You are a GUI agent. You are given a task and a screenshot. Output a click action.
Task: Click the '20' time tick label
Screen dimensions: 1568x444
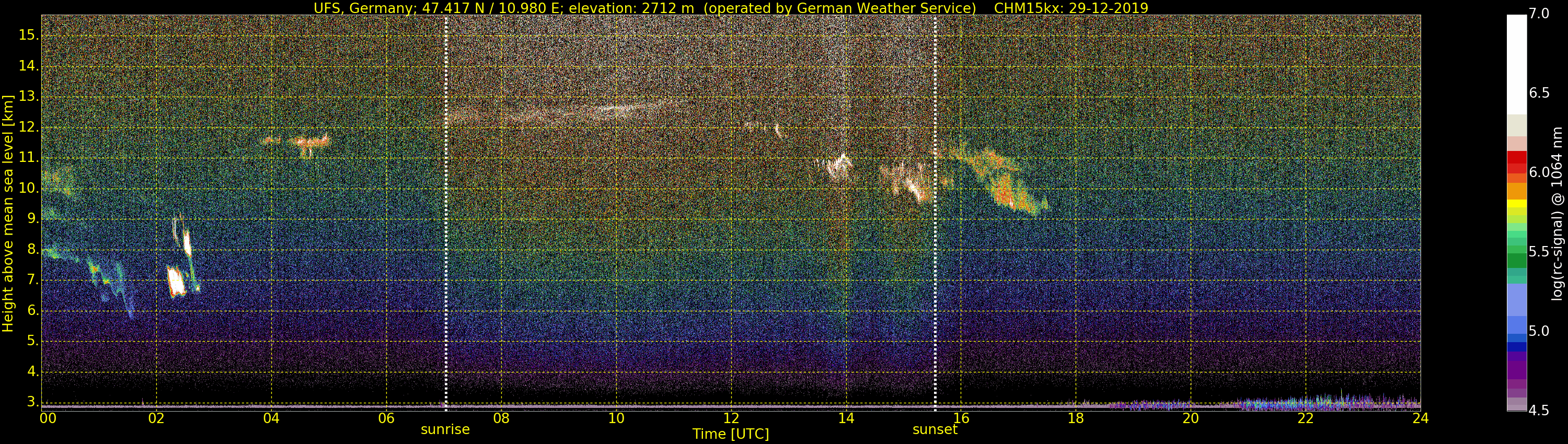[x=1191, y=418]
